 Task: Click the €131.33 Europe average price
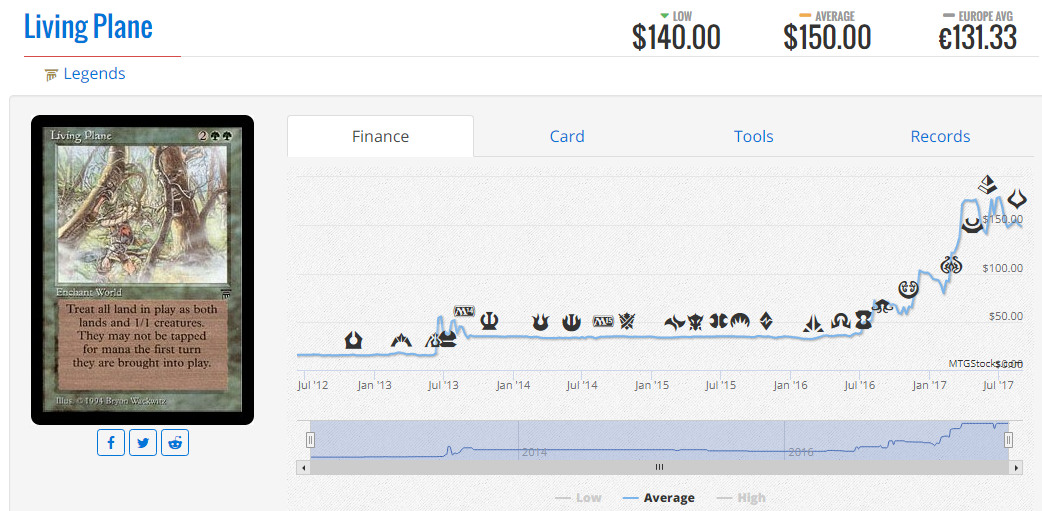pyautogui.click(x=977, y=37)
